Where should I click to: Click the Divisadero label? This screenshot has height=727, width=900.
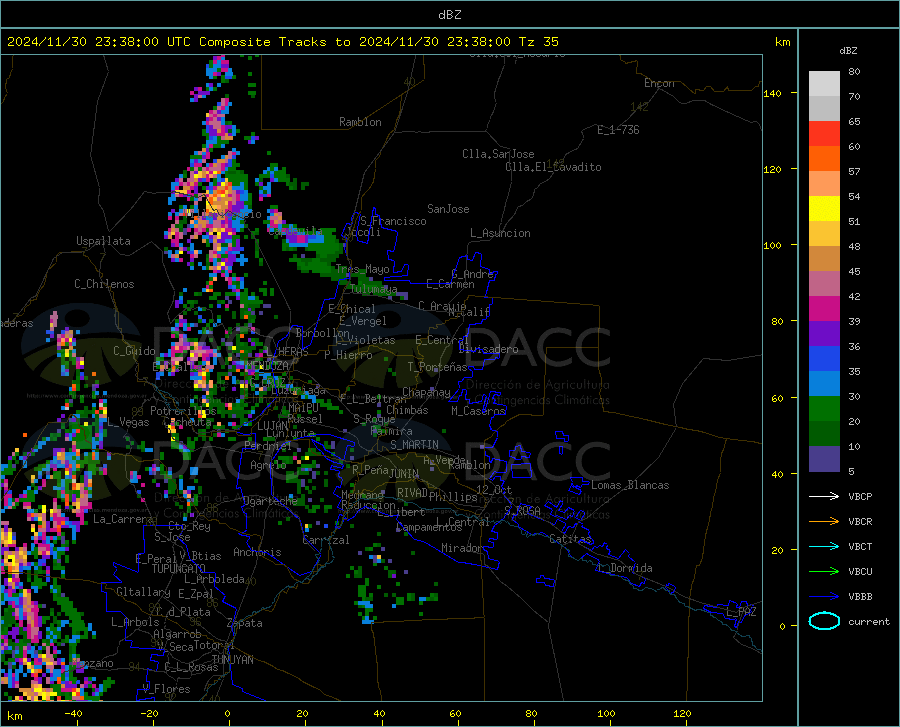pos(488,349)
